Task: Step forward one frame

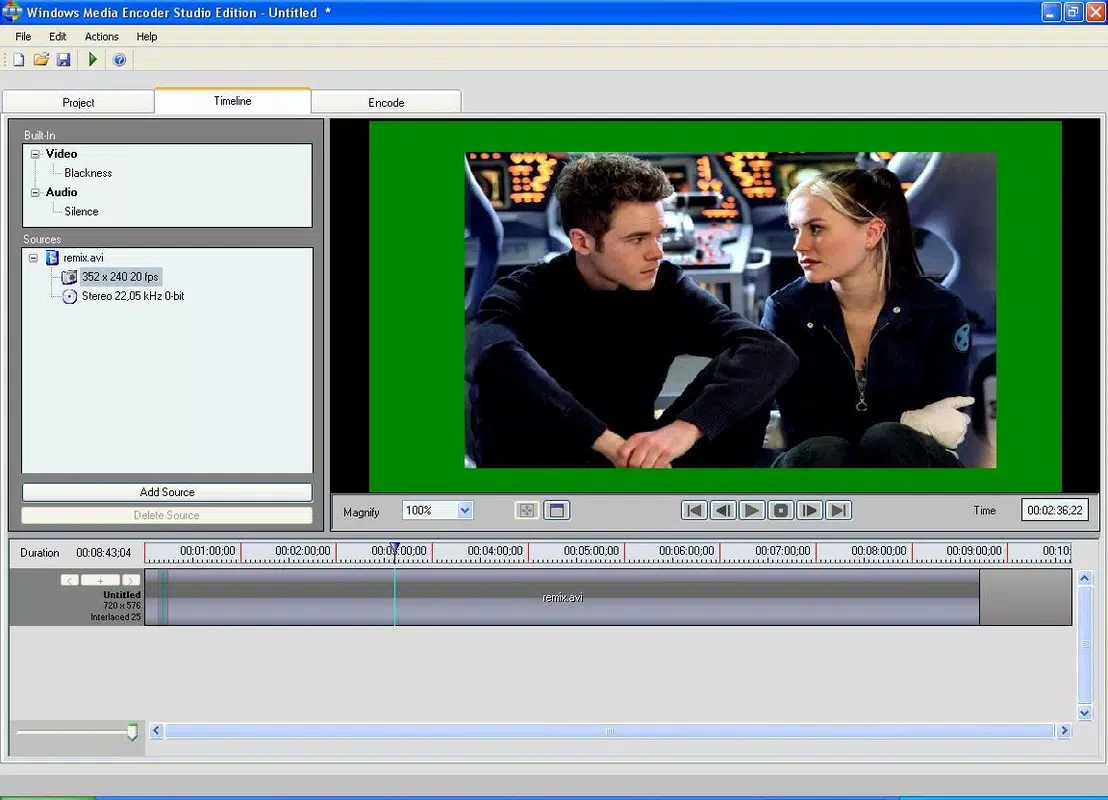Action: pyautogui.click(x=810, y=510)
